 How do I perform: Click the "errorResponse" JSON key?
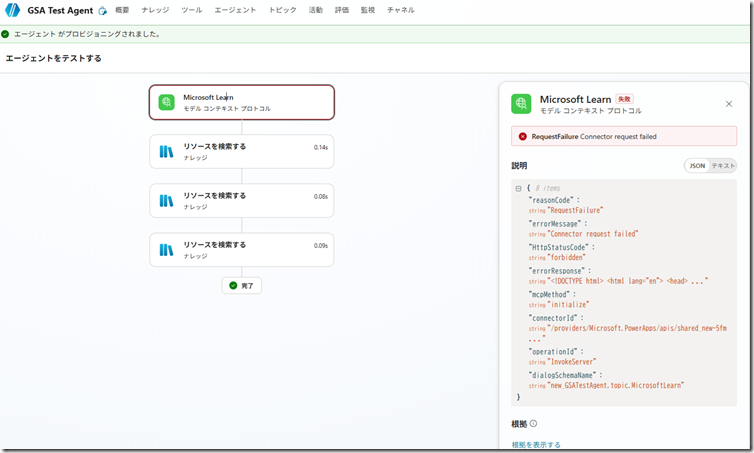(x=556, y=271)
